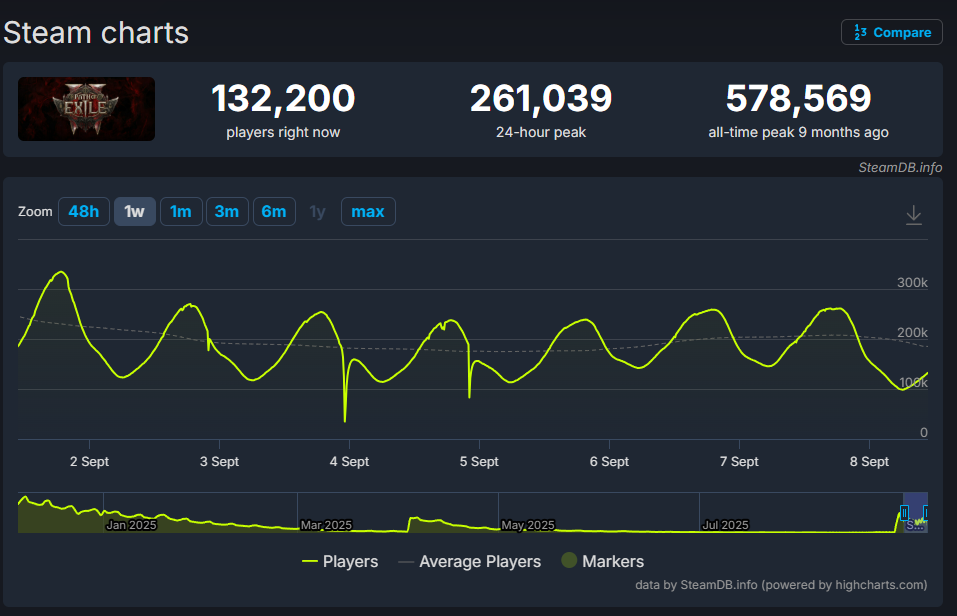This screenshot has height=616, width=957.
Task: Toggle the Average Players legend item
Action: tap(469, 561)
